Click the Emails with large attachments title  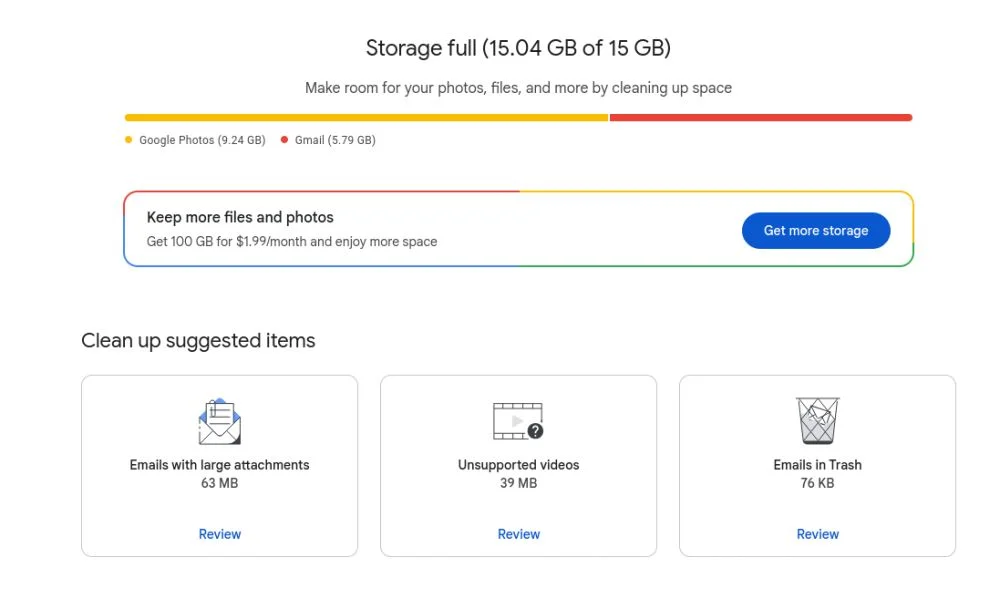219,465
